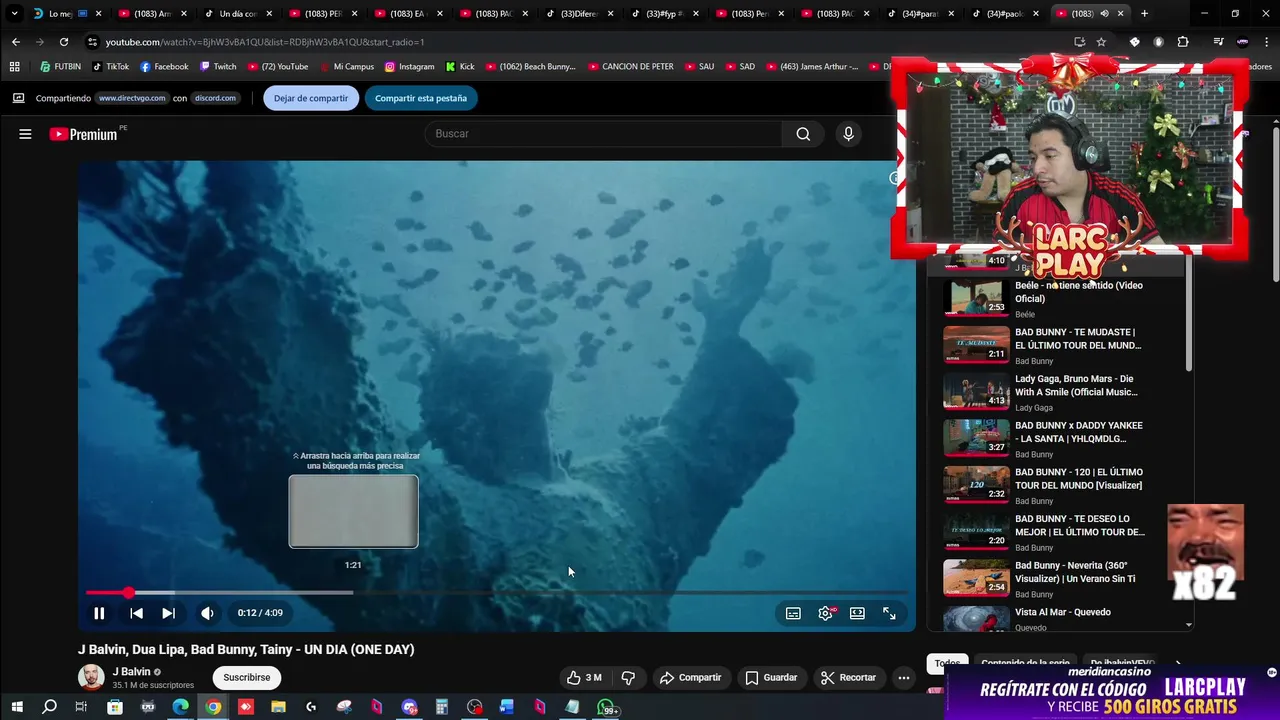Image resolution: width=1280 pixels, height=720 pixels.
Task: Open CANCION DE PETER bookmark
Action: point(630,67)
